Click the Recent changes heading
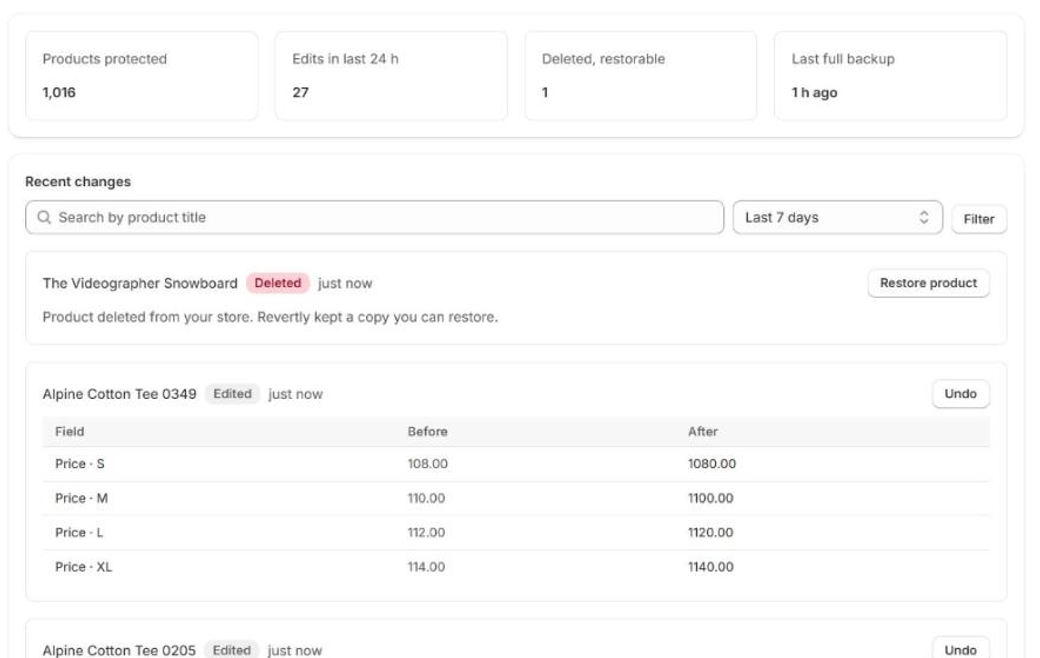The width and height of the screenshot is (1040, 658). [x=78, y=182]
